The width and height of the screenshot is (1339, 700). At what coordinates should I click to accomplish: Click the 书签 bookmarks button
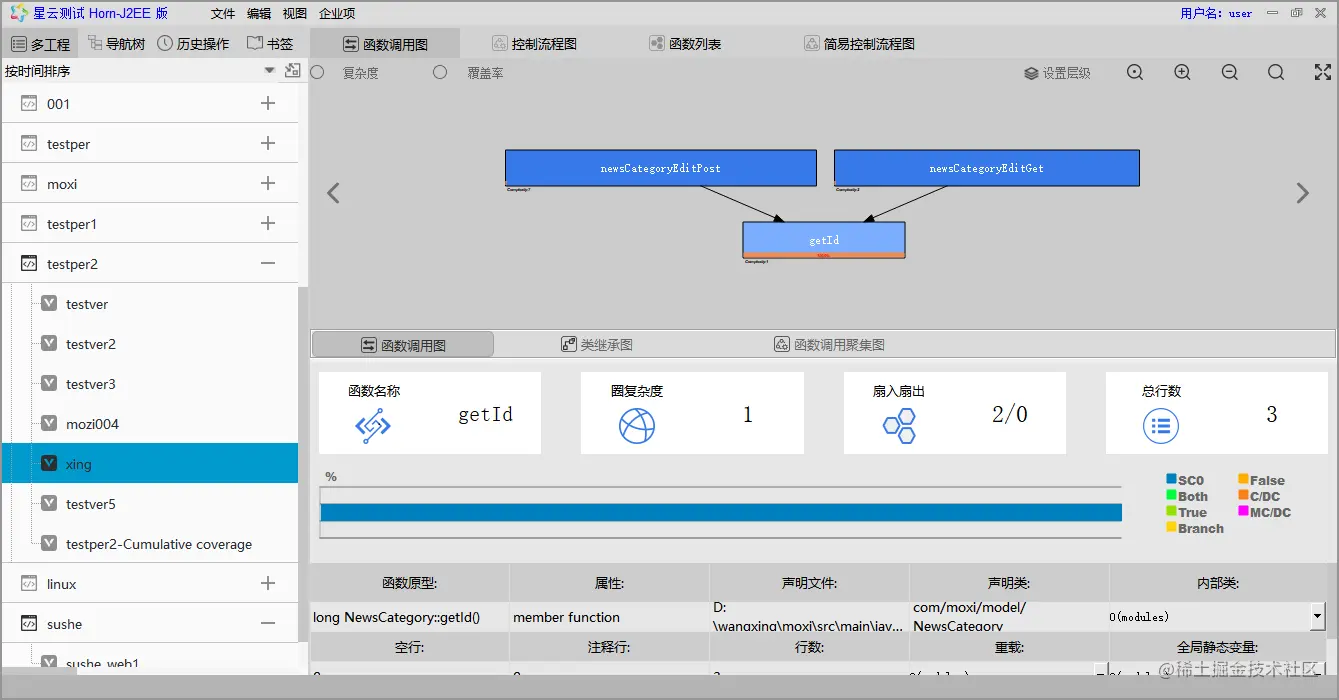click(x=270, y=43)
